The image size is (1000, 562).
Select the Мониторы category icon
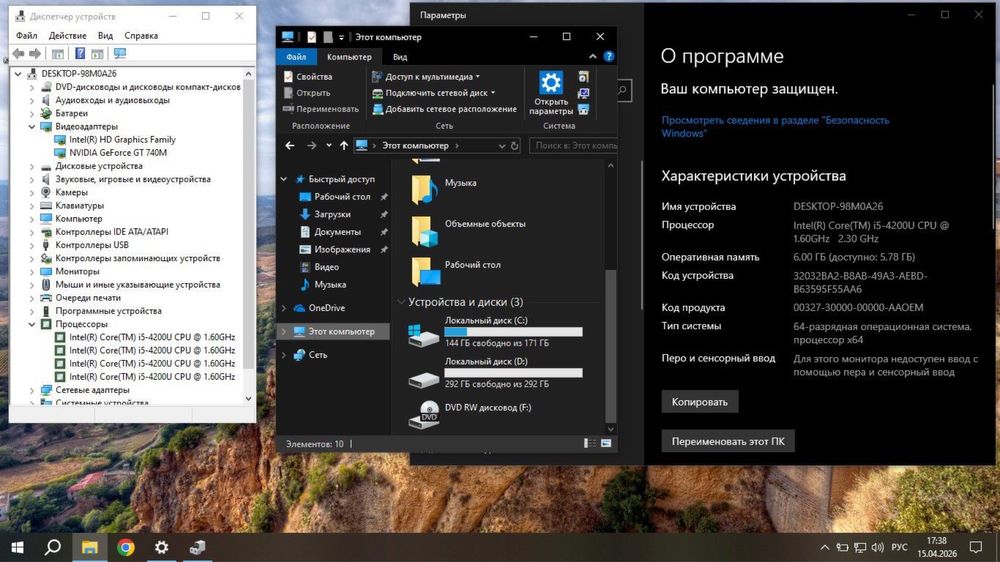coord(46,271)
